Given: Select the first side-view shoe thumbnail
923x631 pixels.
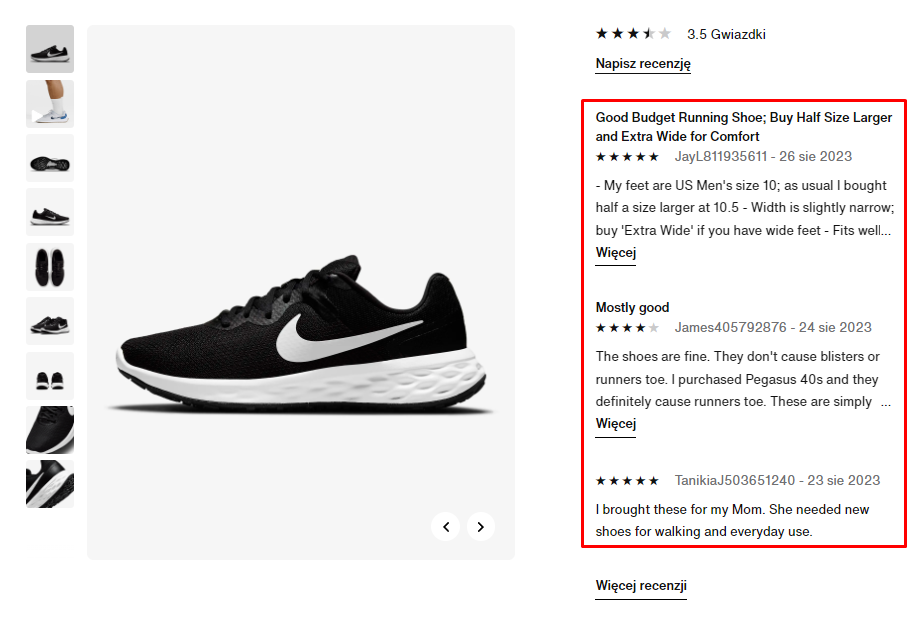Looking at the screenshot, I should pyautogui.click(x=50, y=49).
